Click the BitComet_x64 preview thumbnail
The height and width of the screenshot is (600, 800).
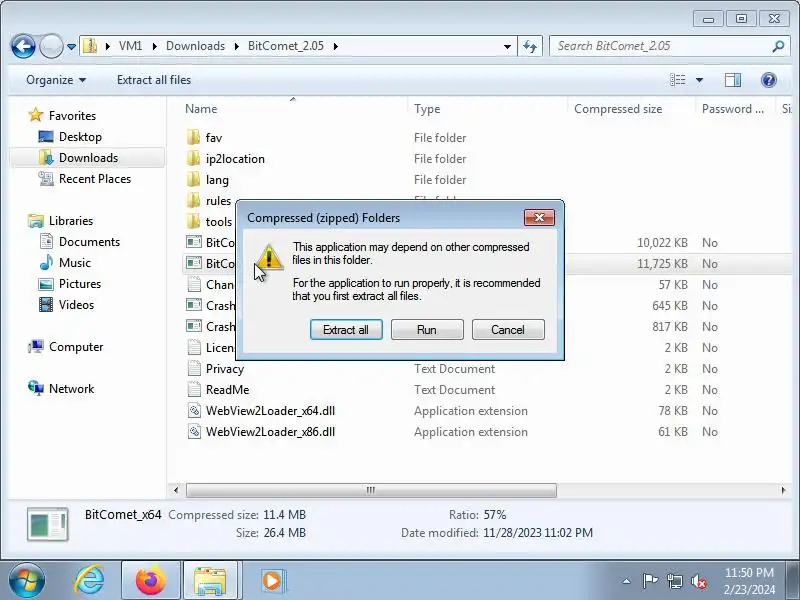pyautogui.click(x=47, y=524)
